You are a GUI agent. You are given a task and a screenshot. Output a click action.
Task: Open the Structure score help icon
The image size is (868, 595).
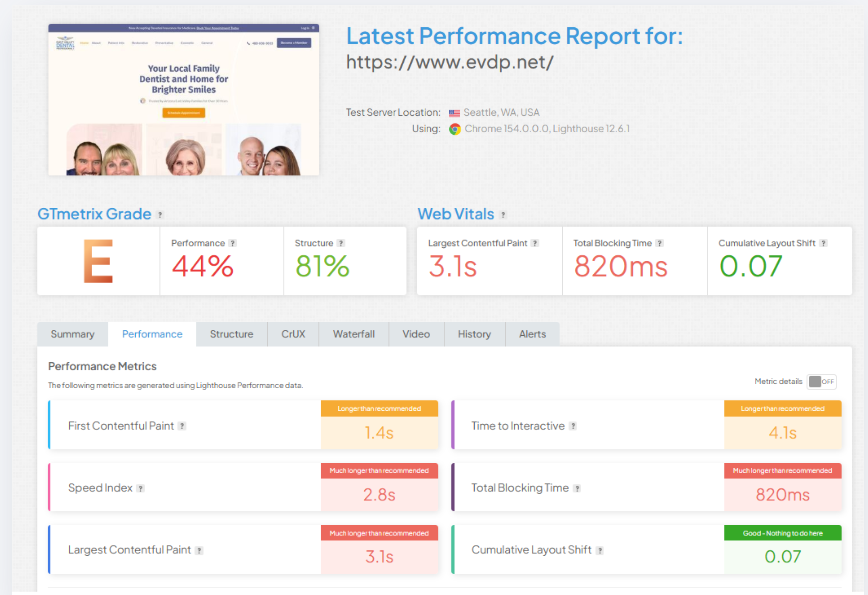pos(341,243)
